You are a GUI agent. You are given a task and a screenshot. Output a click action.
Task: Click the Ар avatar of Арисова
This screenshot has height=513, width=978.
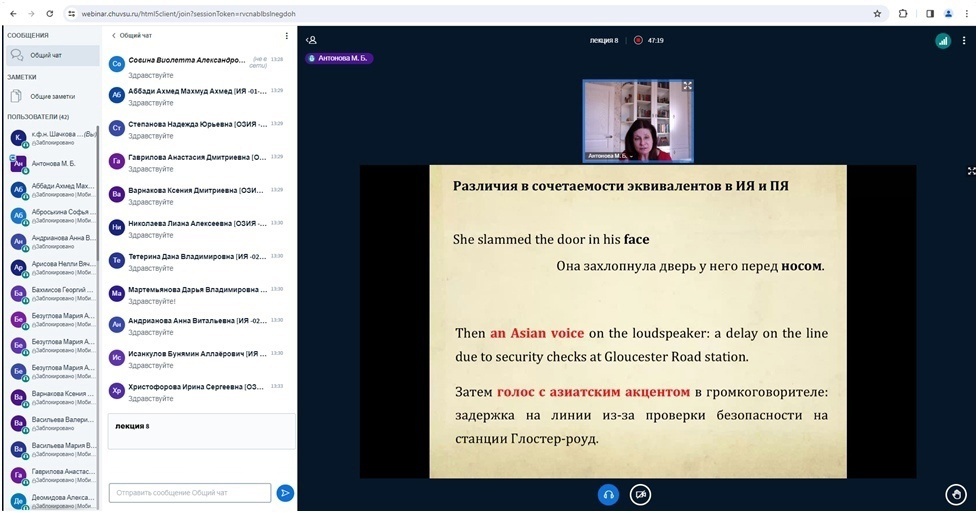pyautogui.click(x=18, y=267)
